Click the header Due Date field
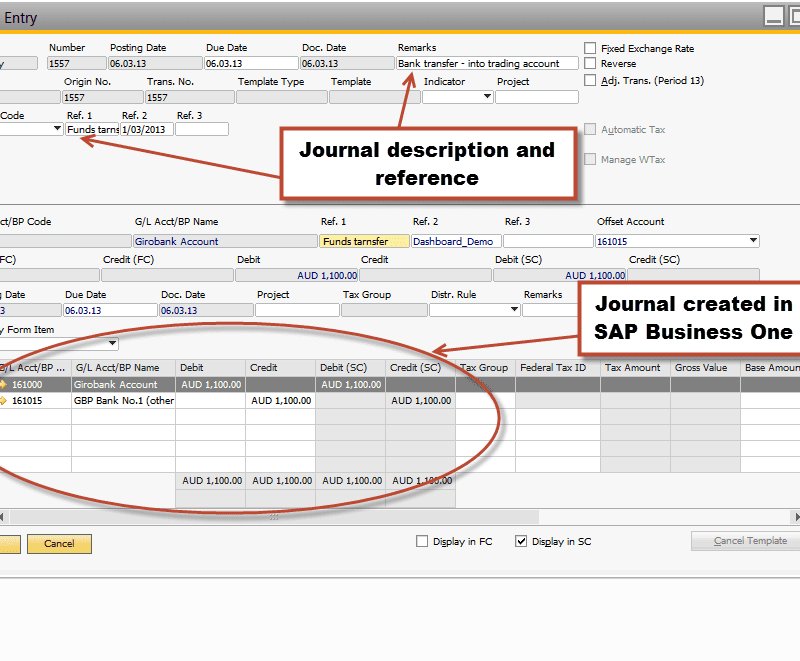 click(x=251, y=63)
